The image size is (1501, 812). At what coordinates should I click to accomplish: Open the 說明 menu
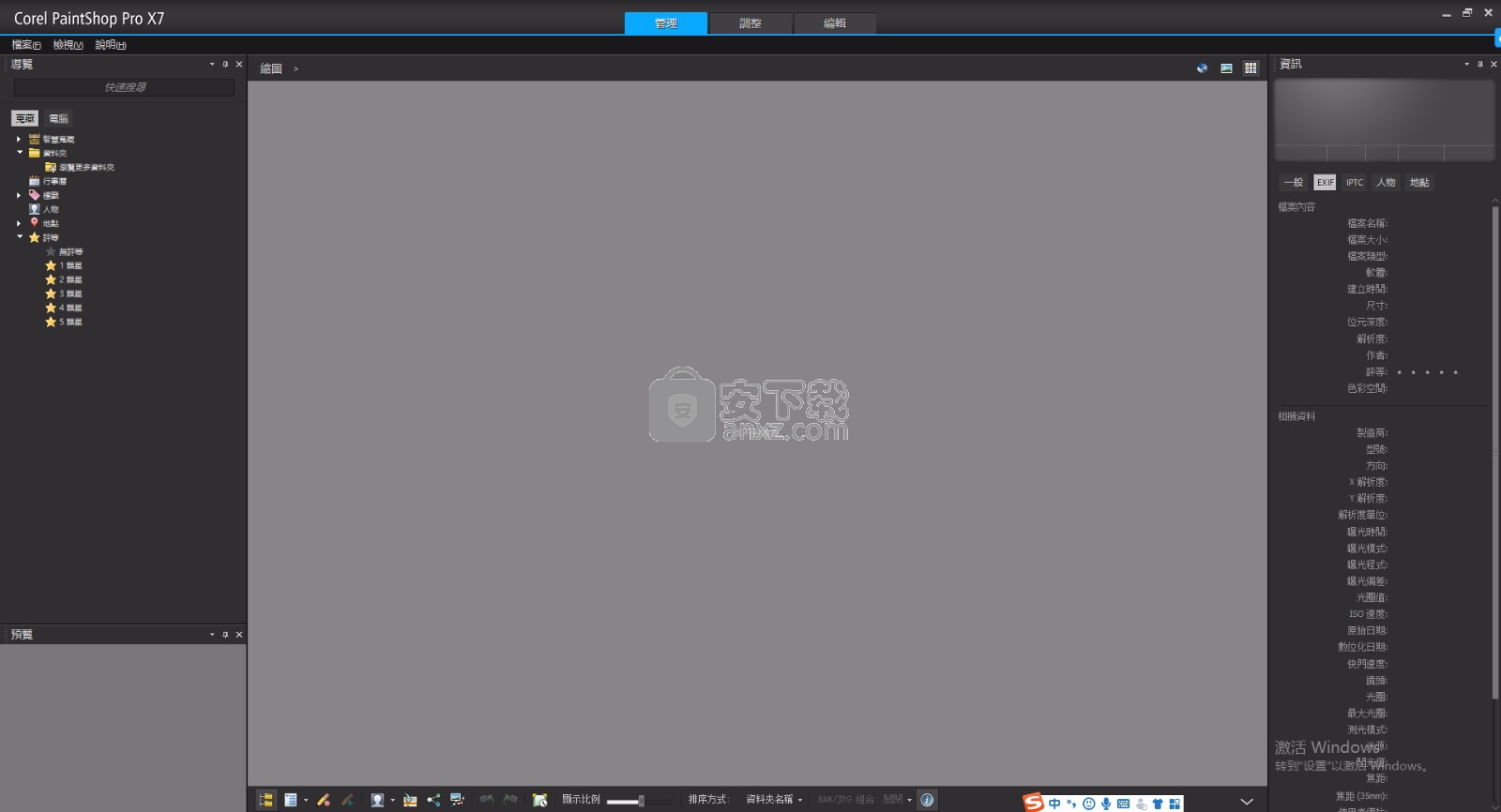tap(111, 45)
